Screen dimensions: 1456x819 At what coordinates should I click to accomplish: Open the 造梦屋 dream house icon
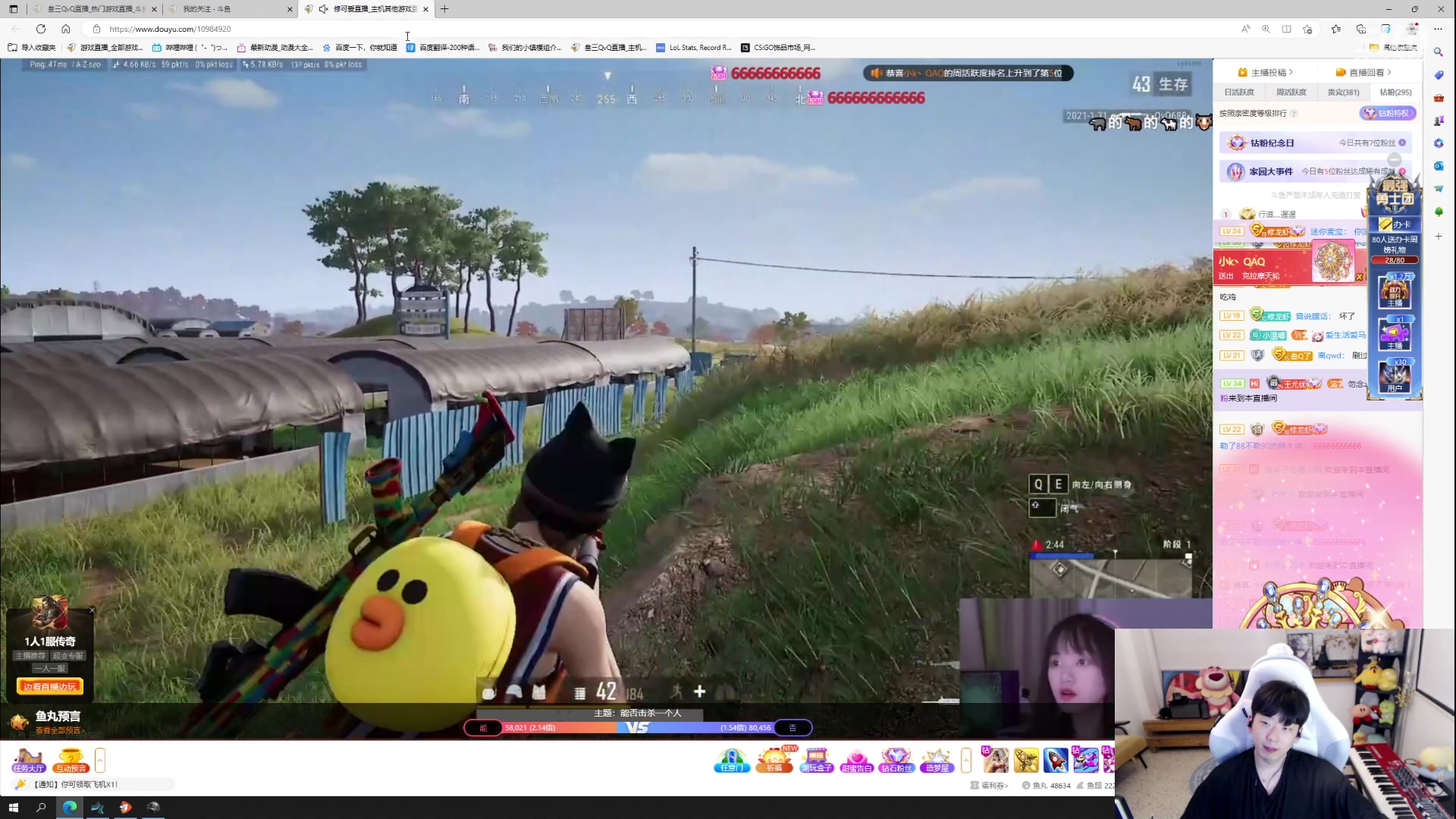pos(937,760)
